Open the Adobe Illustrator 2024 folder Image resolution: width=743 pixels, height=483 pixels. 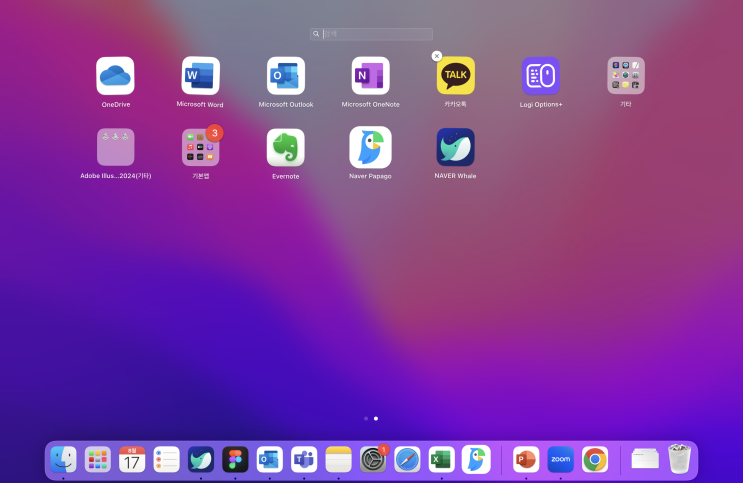click(116, 147)
